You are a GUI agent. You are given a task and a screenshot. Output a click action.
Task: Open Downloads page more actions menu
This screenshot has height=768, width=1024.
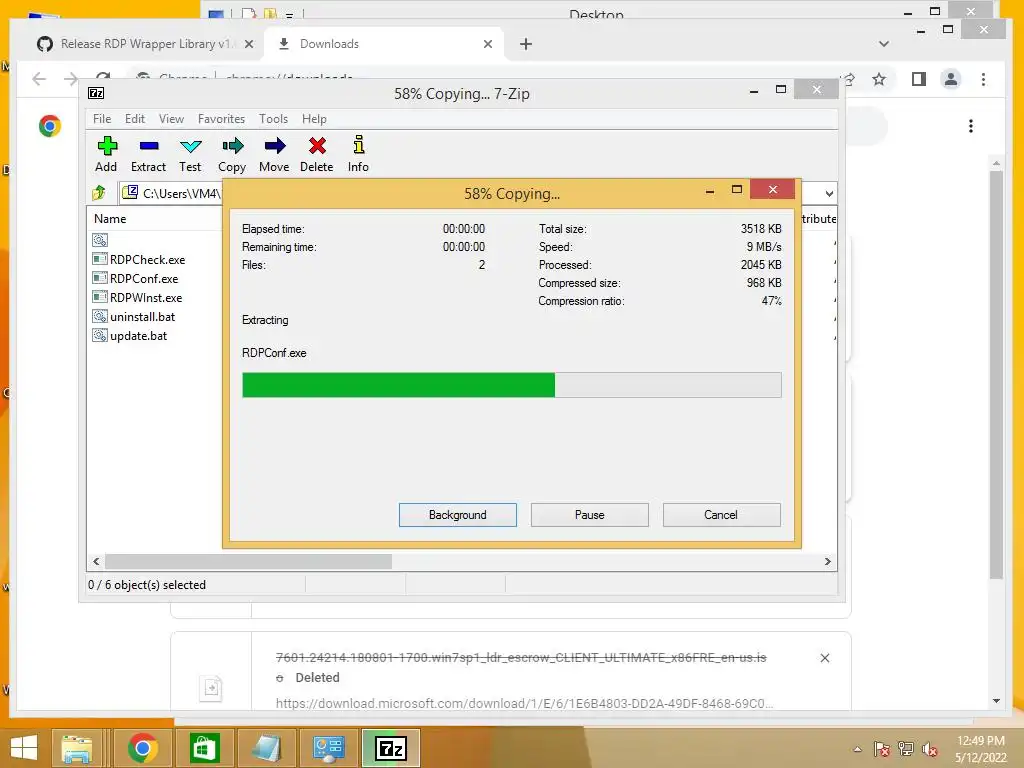pyautogui.click(x=970, y=125)
